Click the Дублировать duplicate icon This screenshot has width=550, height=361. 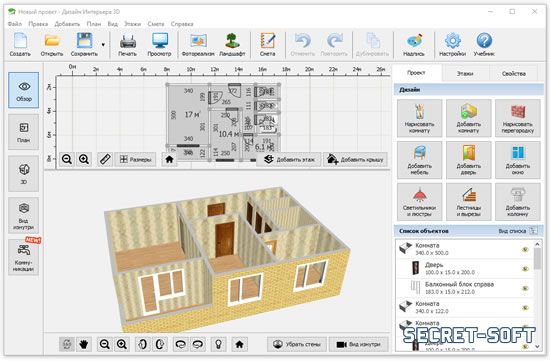(372, 44)
